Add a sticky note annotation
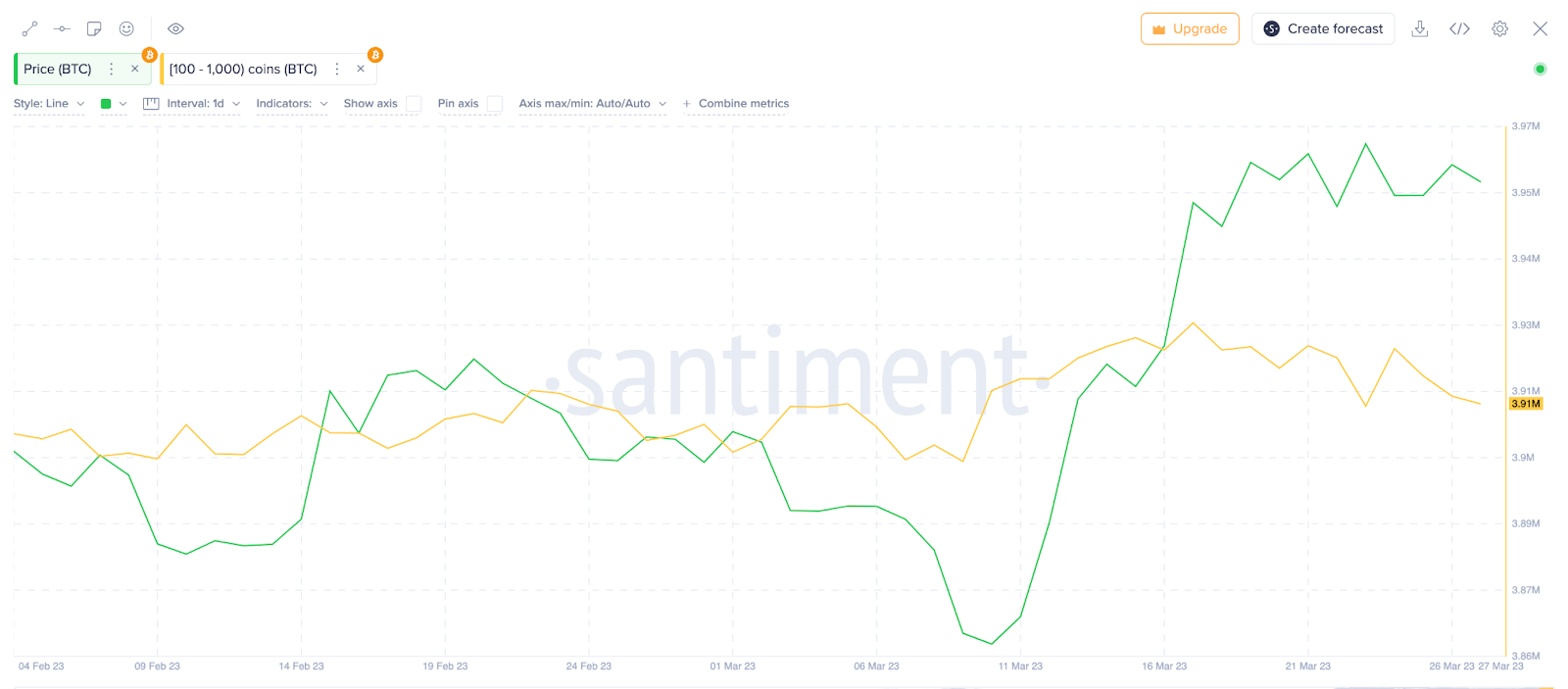 pyautogui.click(x=94, y=28)
